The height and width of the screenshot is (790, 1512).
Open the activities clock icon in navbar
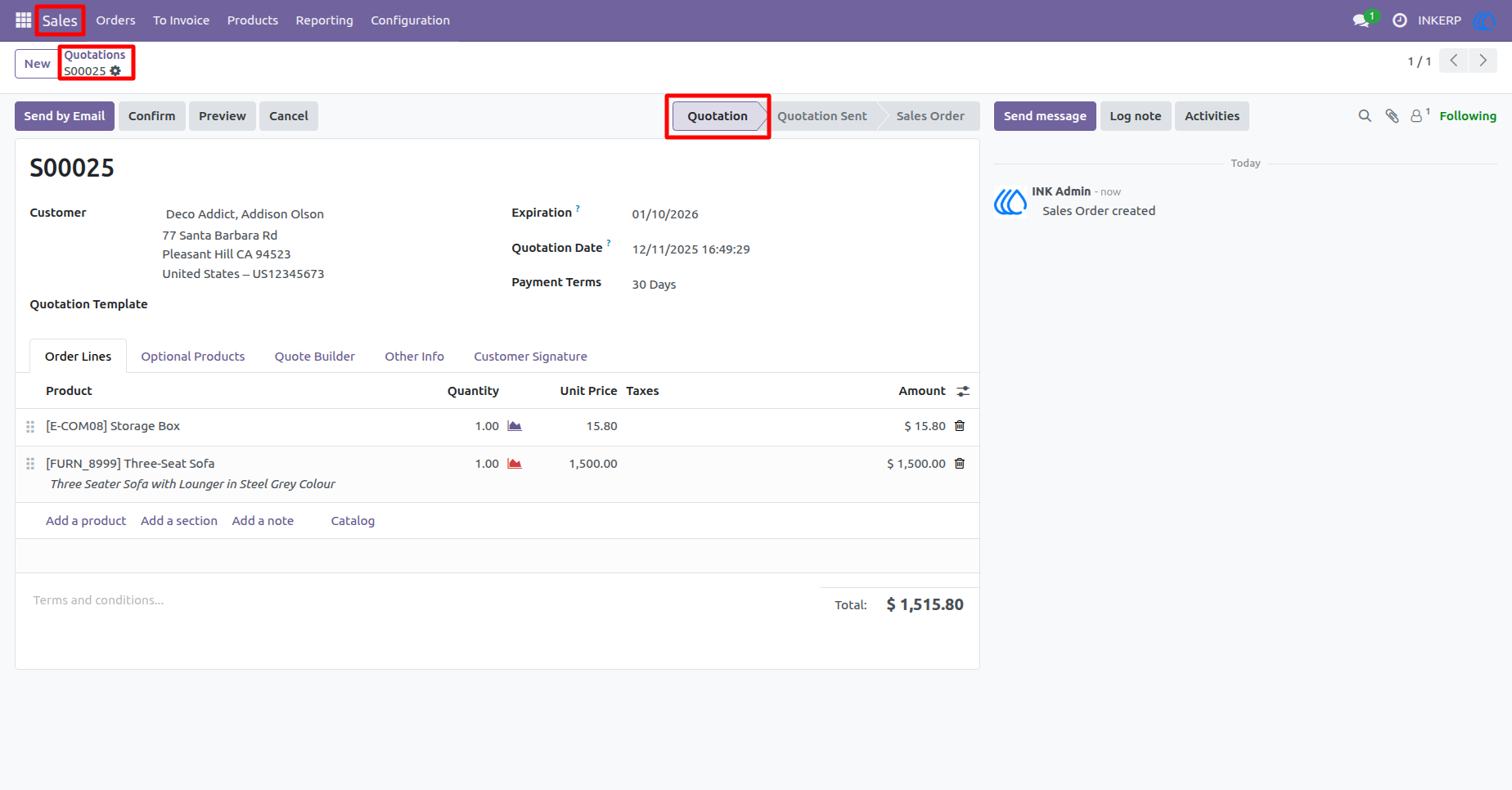click(x=1400, y=20)
